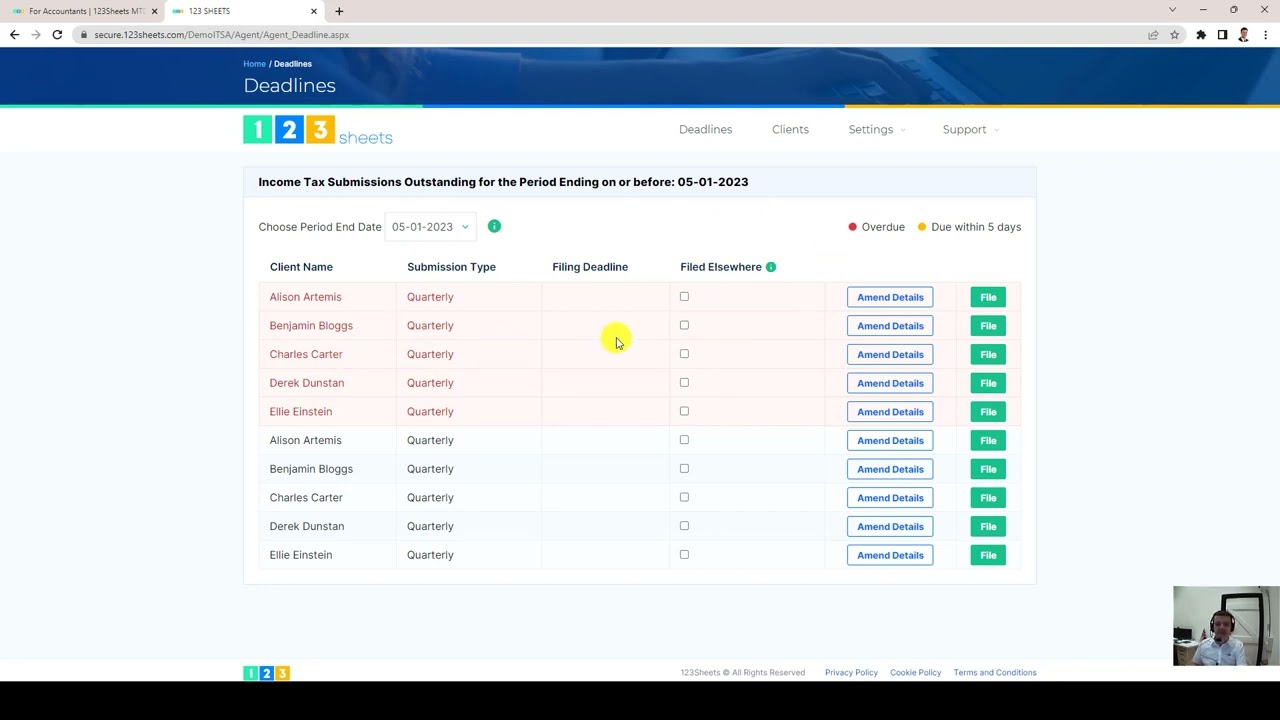Tick Filed Elsewhere for black-text Ellie Einstein row

click(x=684, y=554)
